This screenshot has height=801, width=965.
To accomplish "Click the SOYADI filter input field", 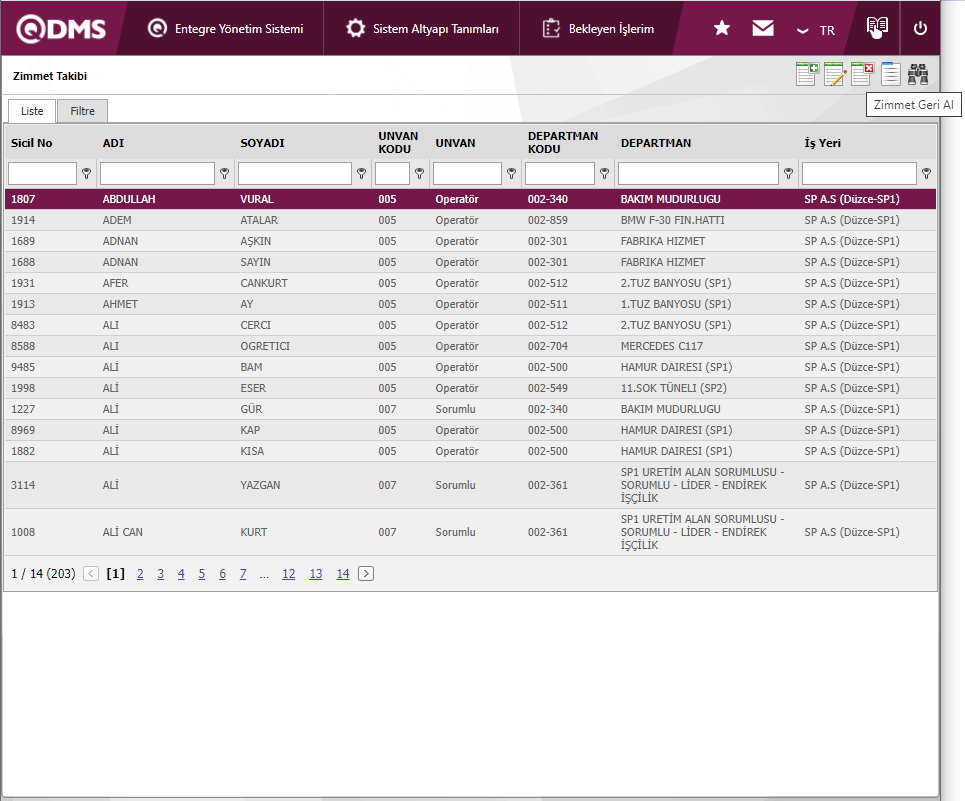I will (295, 174).
